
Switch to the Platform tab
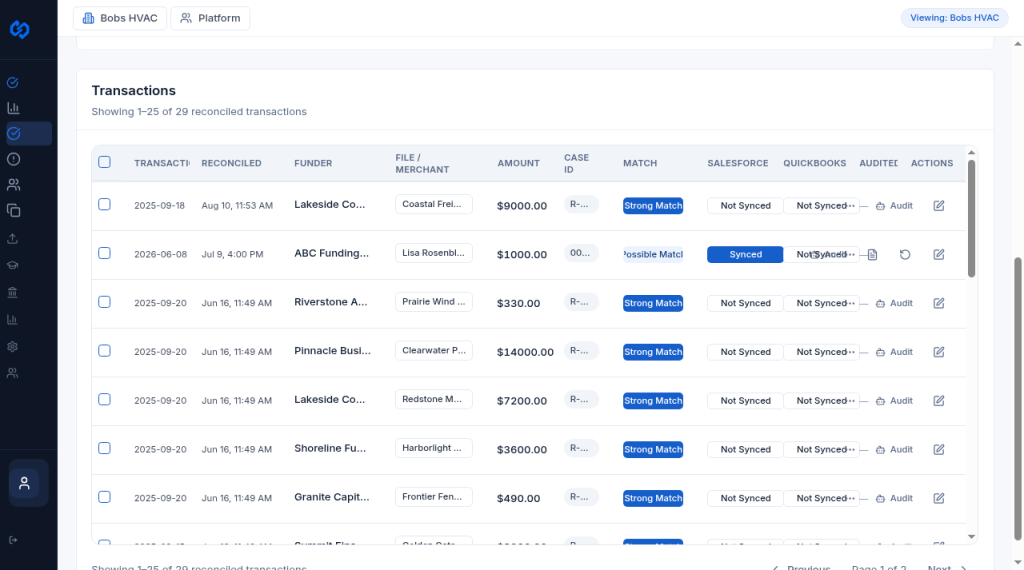pos(210,18)
